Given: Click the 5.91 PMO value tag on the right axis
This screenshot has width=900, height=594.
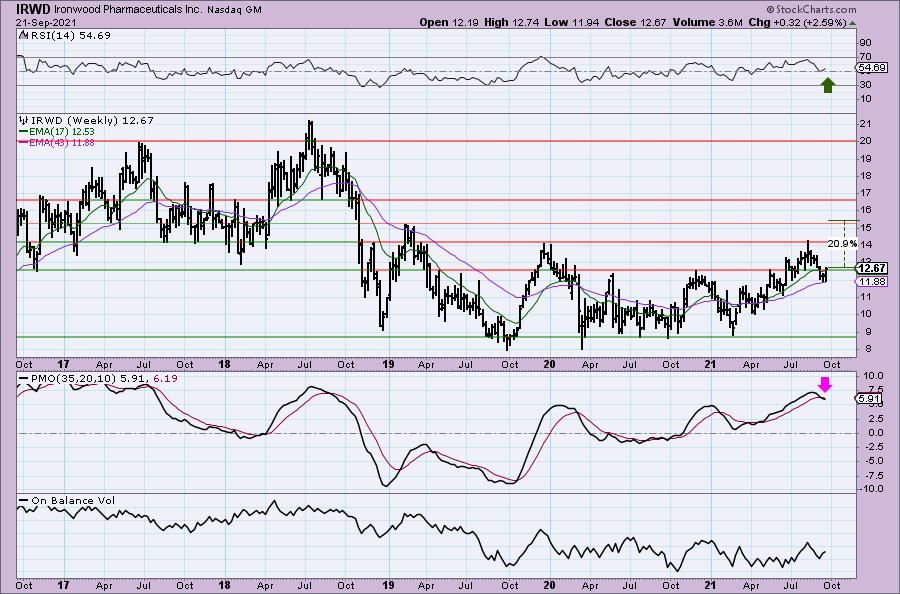Looking at the screenshot, I should 870,398.
